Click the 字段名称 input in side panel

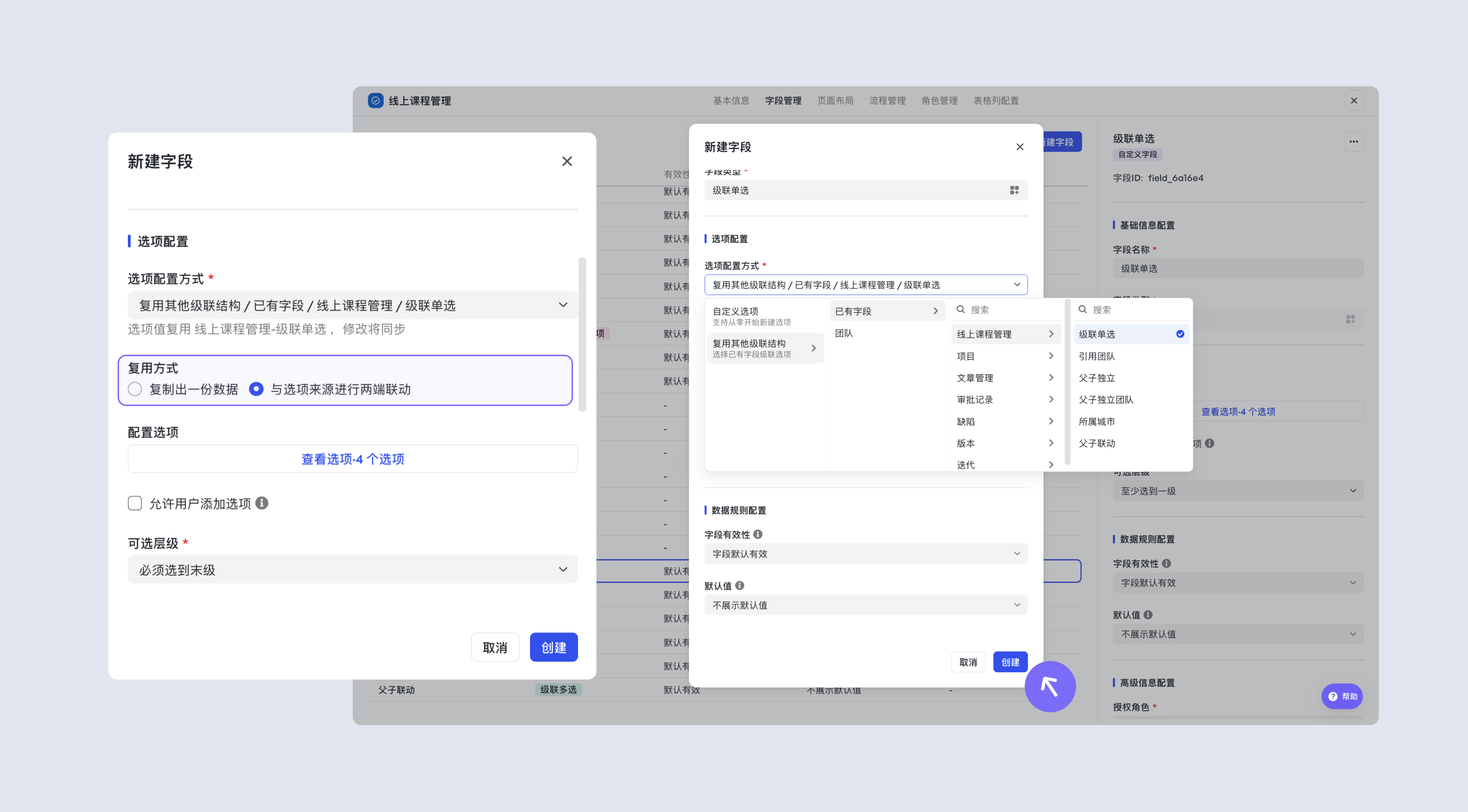point(1238,268)
